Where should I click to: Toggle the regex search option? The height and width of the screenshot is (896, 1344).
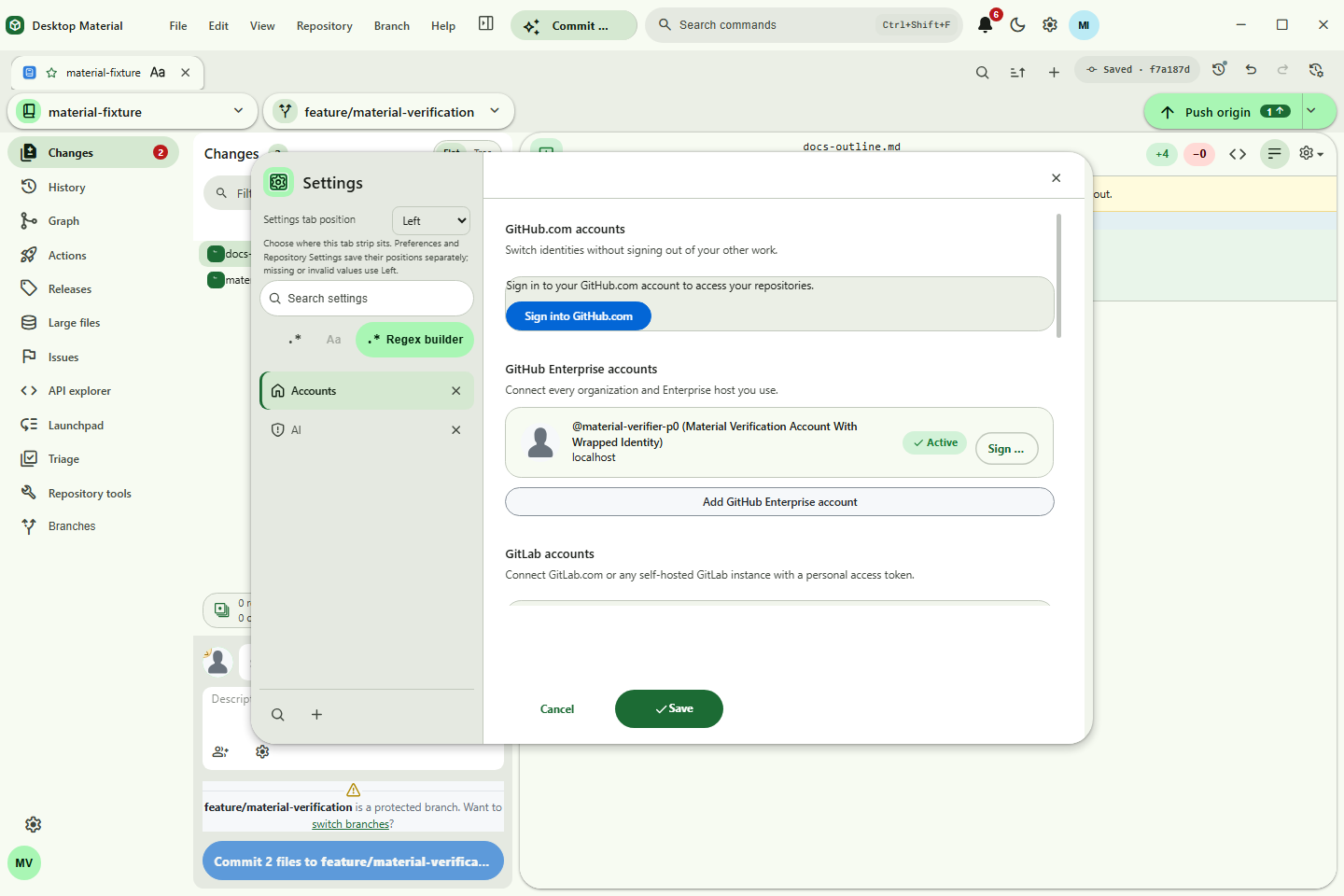[x=295, y=339]
